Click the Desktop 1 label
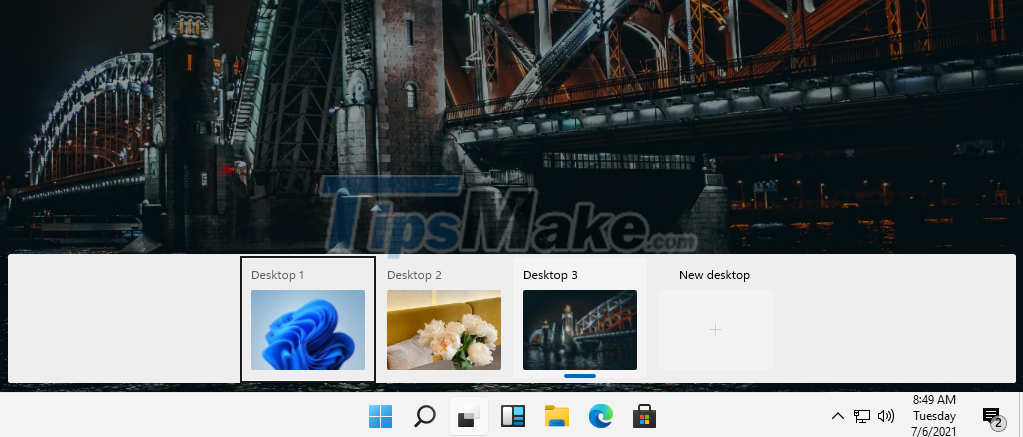Viewport: 1023px width, 437px height. (277, 275)
